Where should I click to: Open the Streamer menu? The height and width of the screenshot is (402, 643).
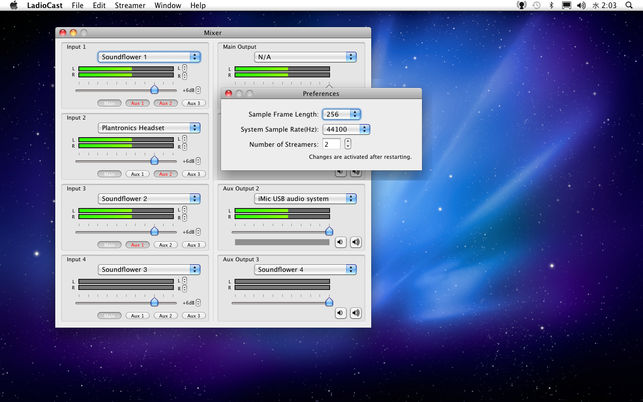pyautogui.click(x=130, y=5)
